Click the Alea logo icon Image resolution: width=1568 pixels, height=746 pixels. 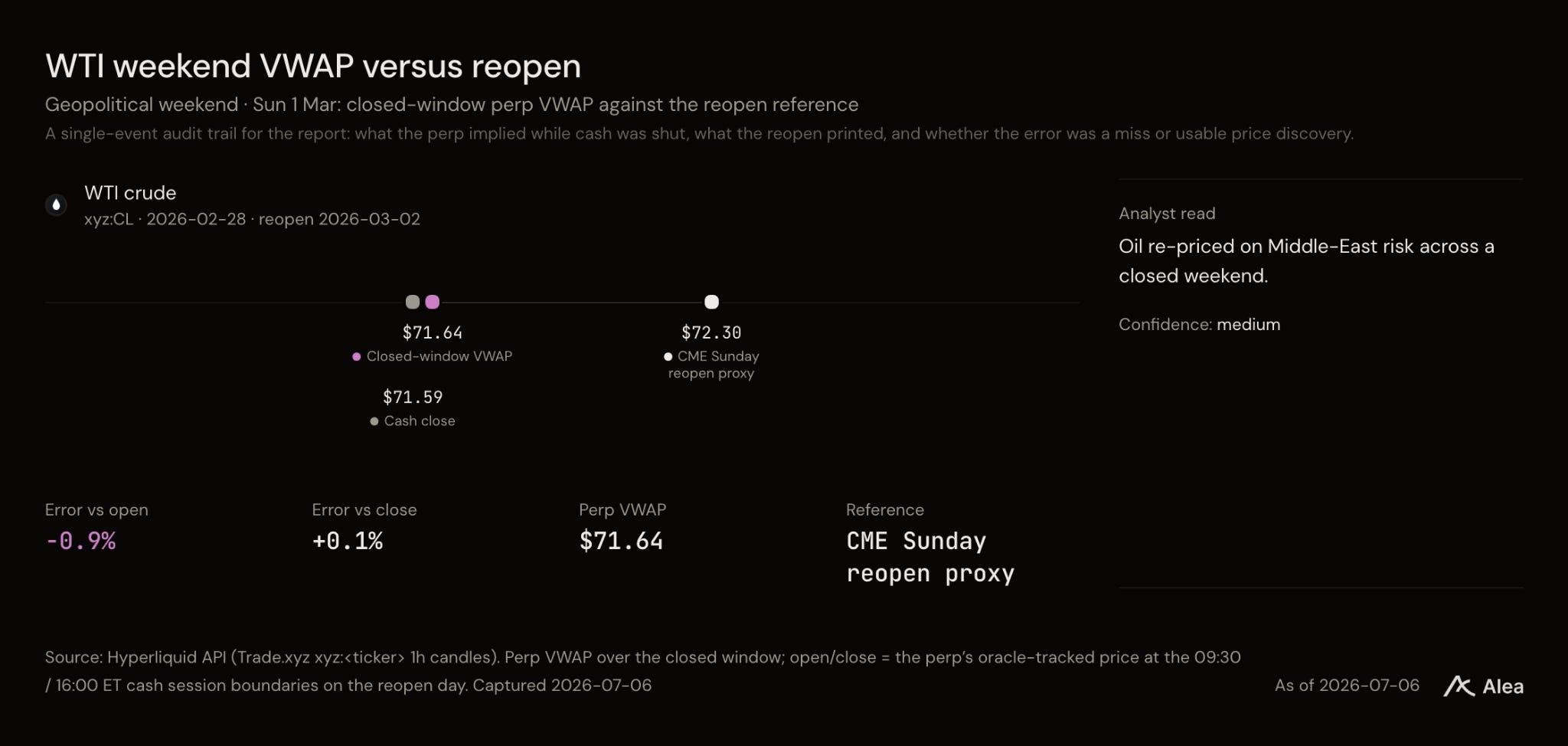(1459, 686)
